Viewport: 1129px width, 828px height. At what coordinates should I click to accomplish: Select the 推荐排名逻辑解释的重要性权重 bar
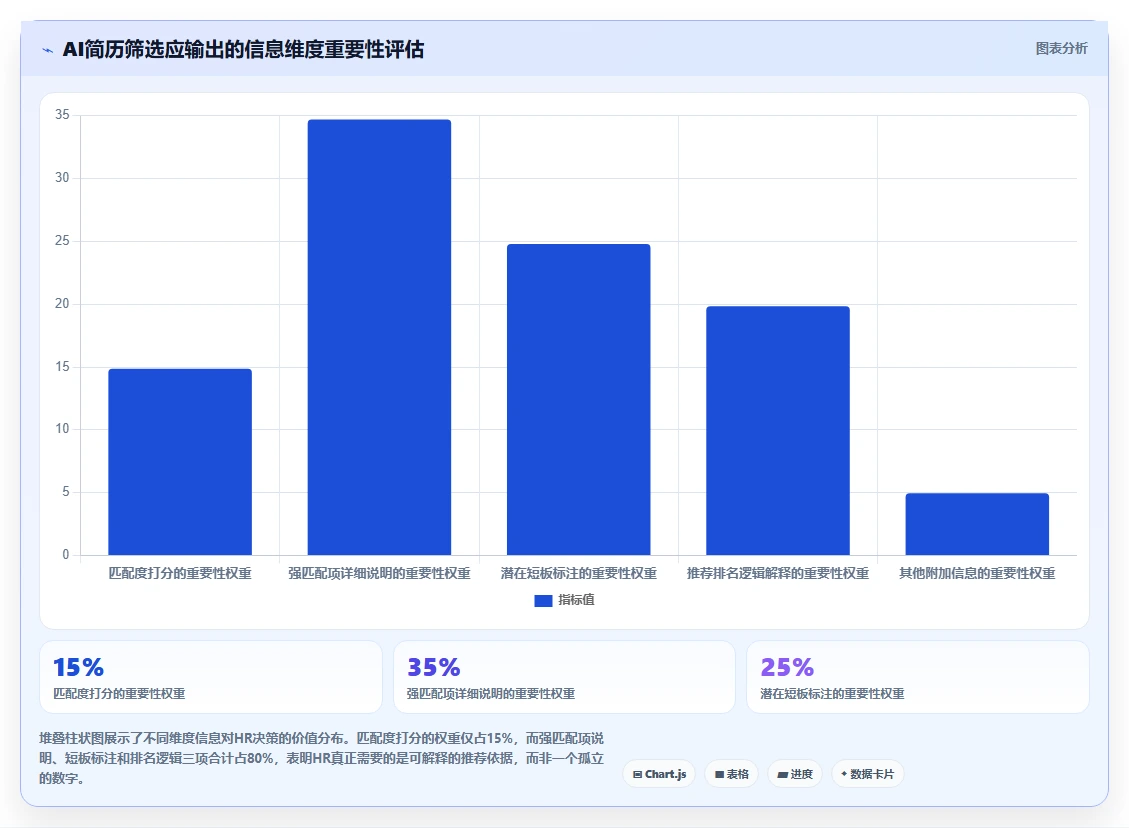(x=778, y=431)
